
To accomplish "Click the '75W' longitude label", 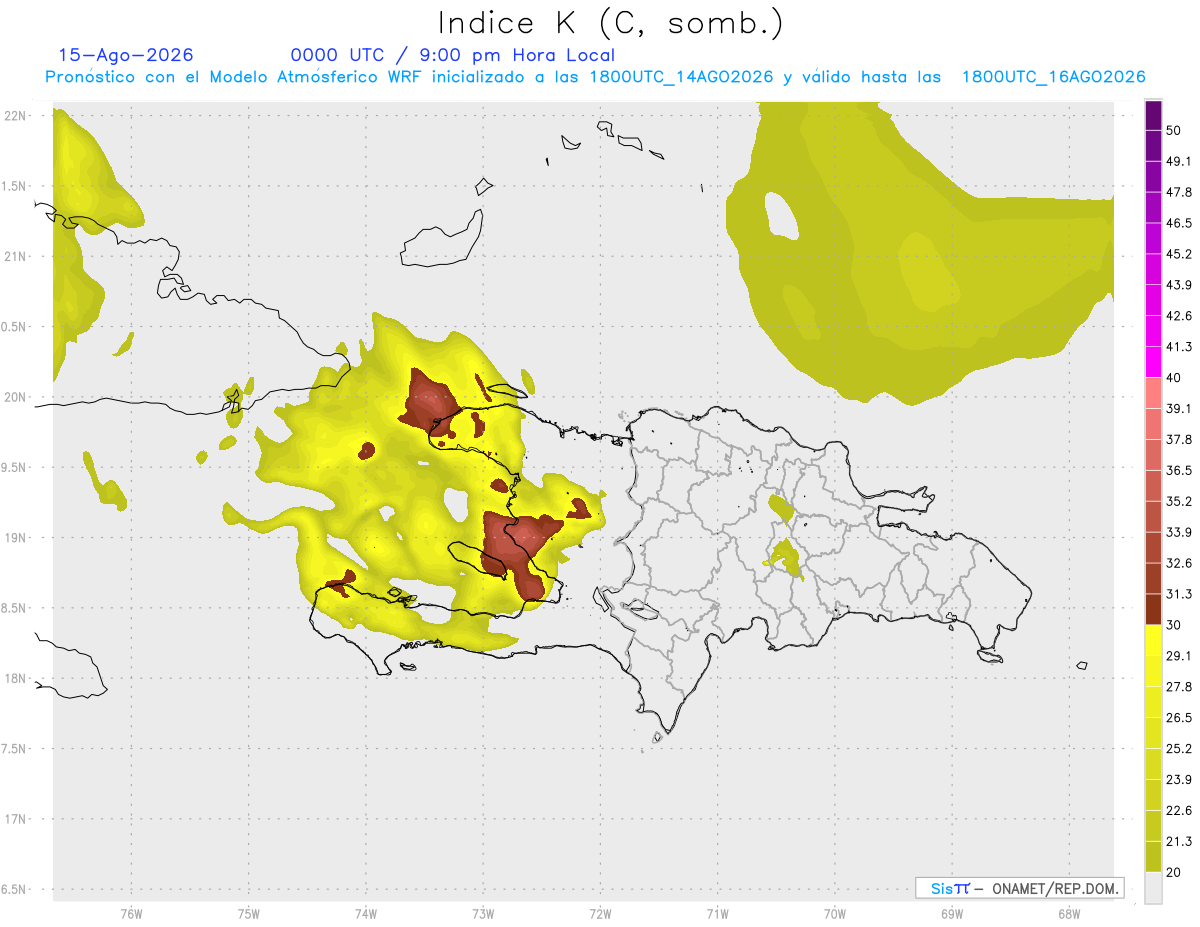I will coord(249,912).
